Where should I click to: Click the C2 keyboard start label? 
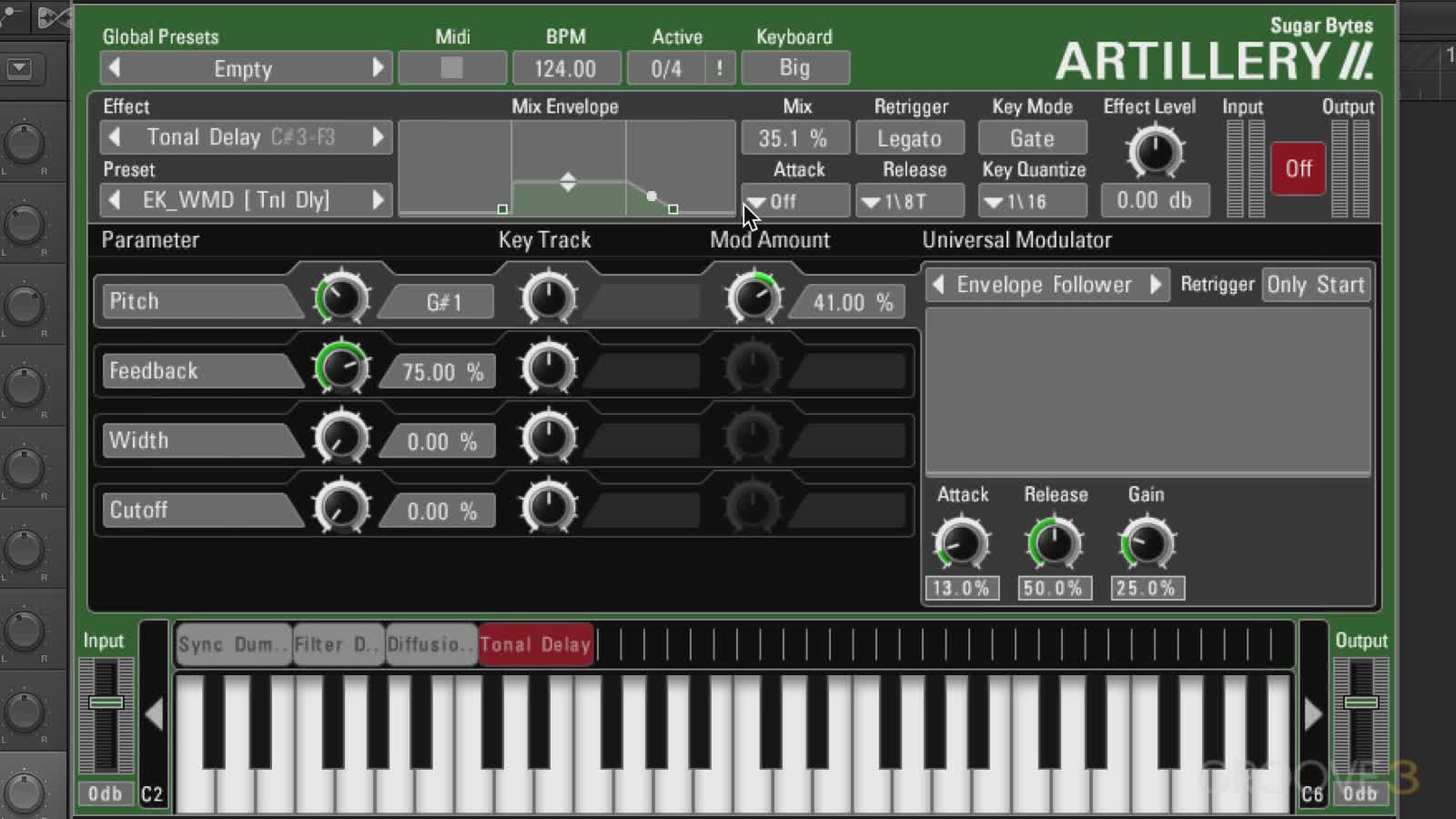pyautogui.click(x=152, y=794)
